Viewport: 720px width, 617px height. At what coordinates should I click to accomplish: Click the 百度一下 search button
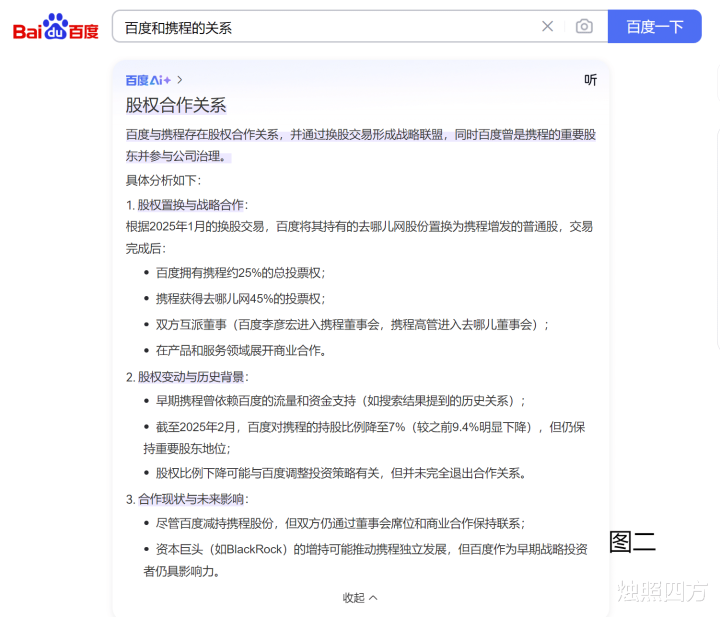(654, 27)
